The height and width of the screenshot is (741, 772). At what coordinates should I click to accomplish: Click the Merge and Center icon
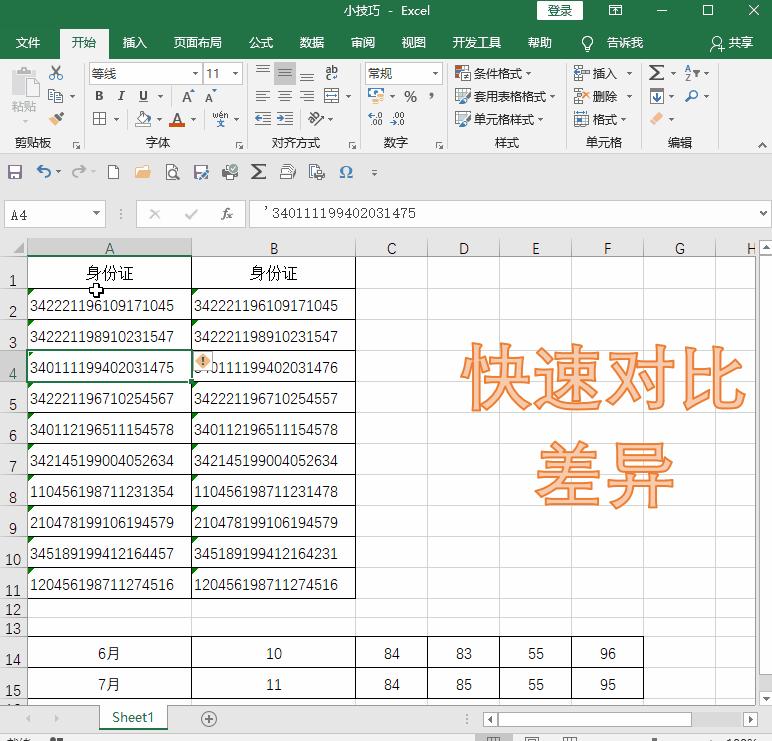tap(331, 96)
